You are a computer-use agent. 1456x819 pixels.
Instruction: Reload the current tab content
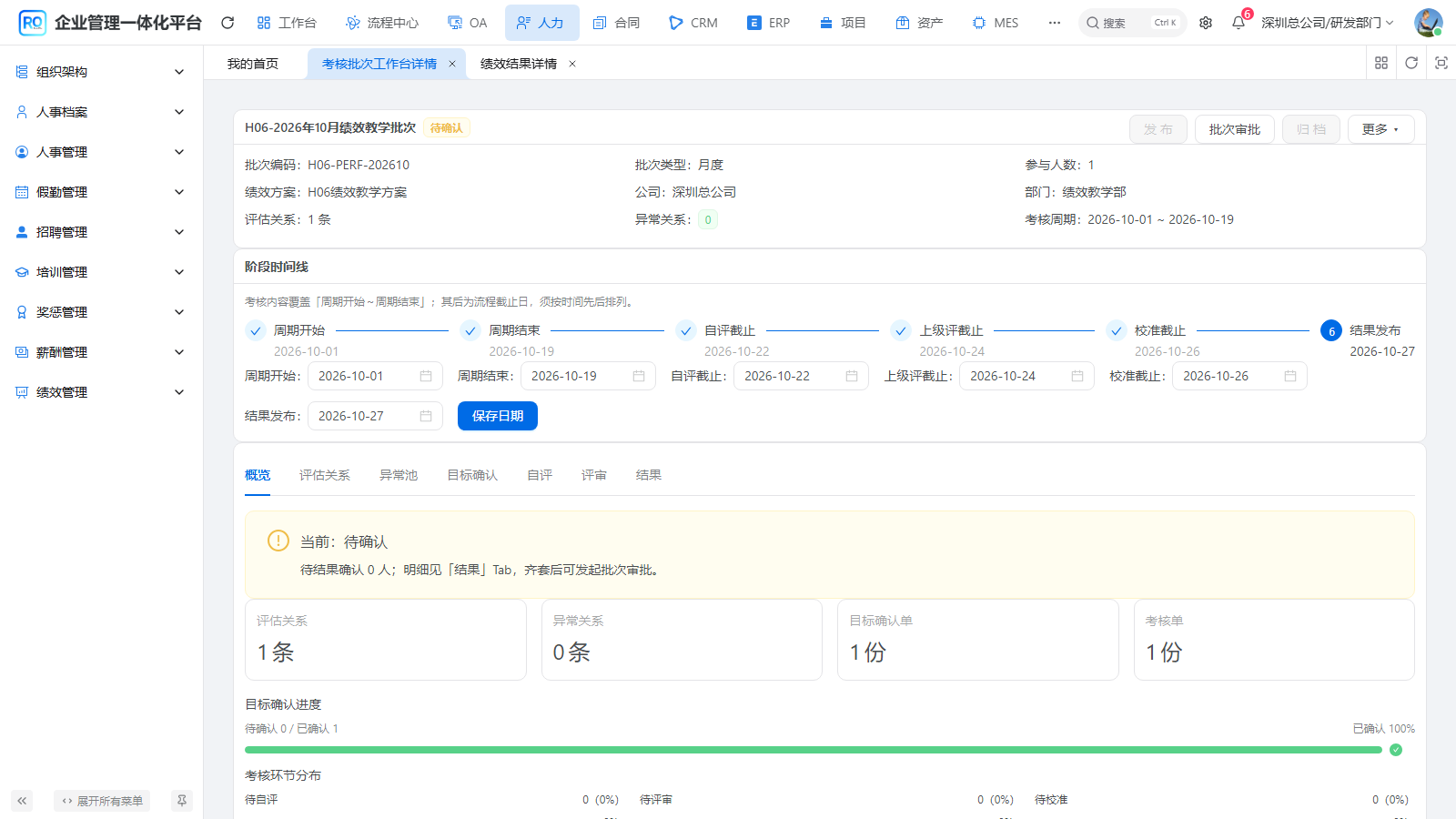point(1411,63)
